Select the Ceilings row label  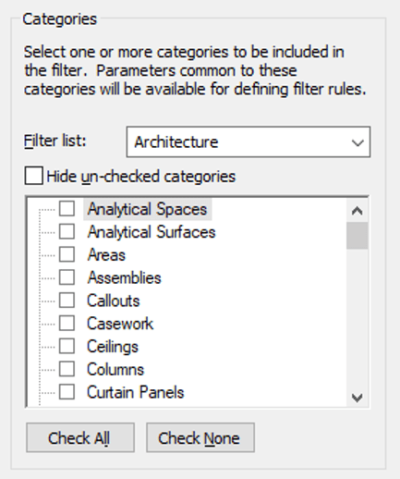click(x=113, y=347)
